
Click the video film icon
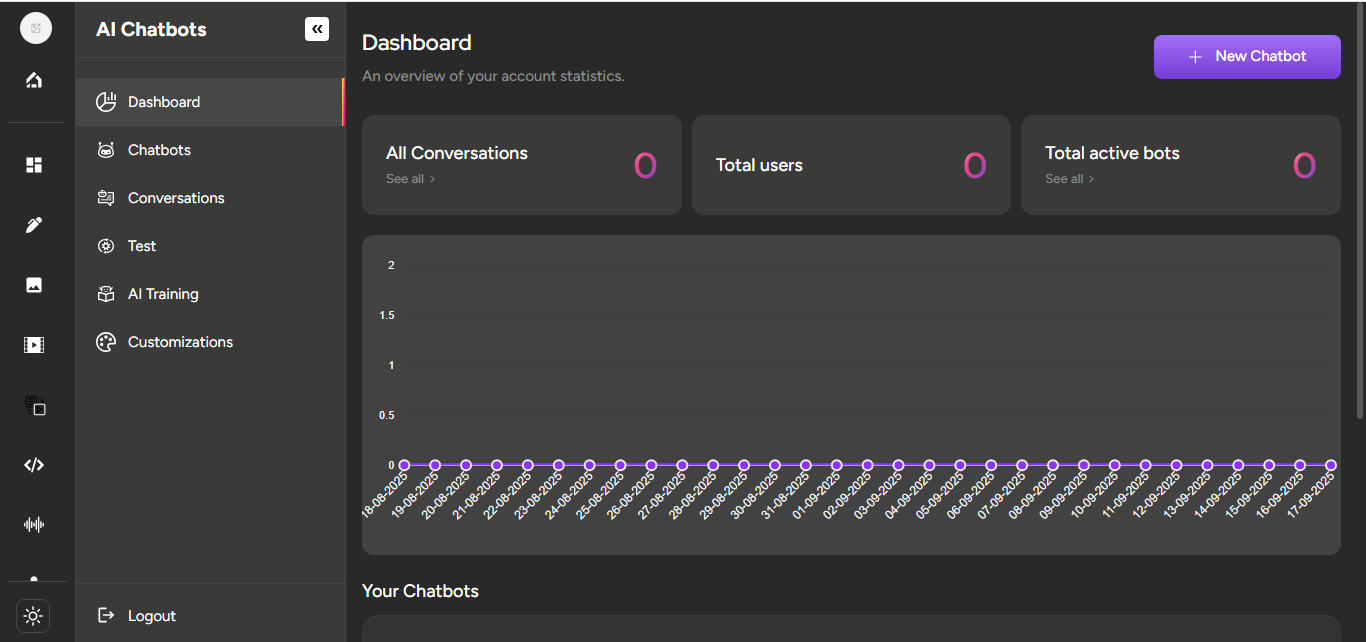tap(34, 345)
